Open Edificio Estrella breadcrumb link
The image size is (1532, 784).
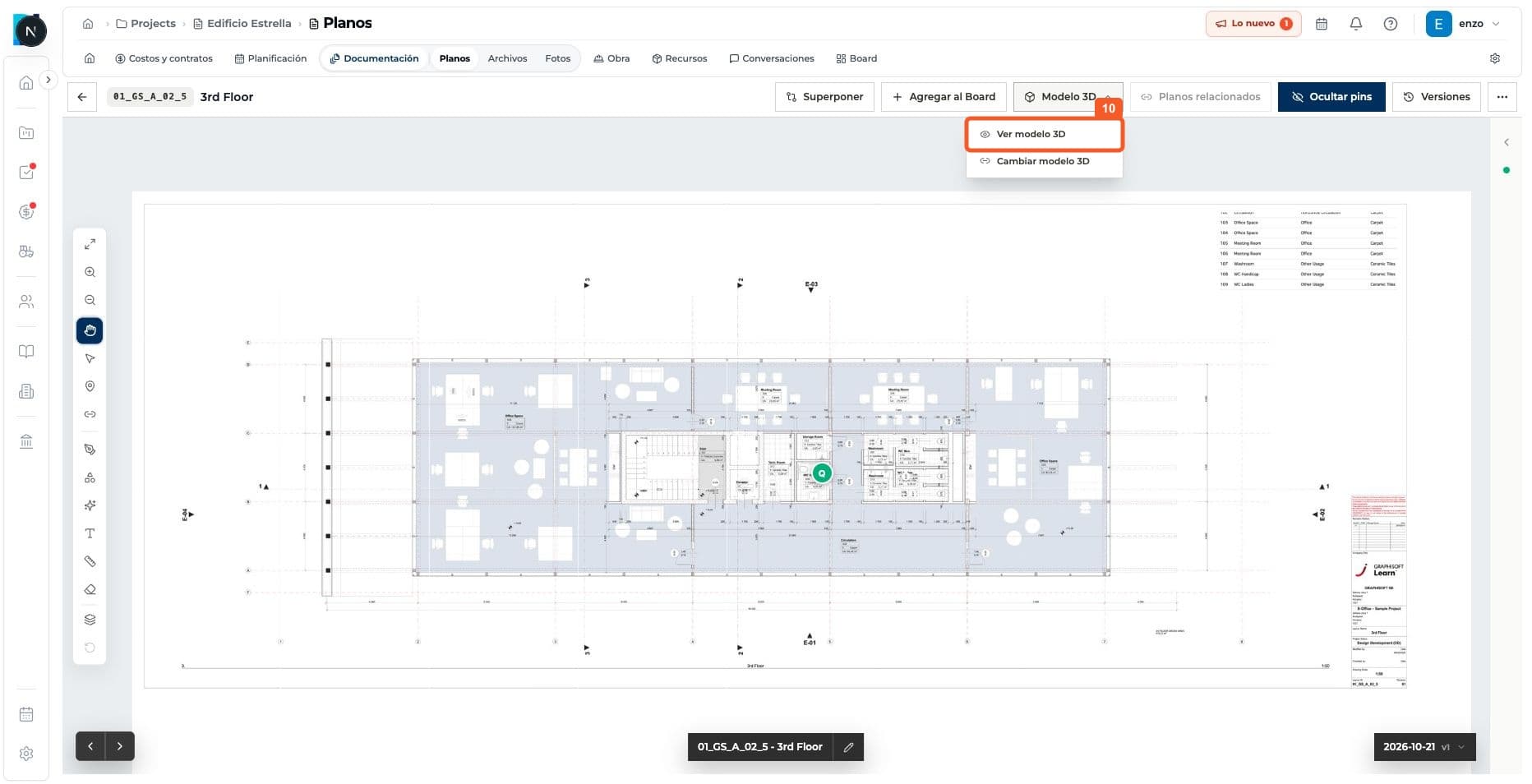pyautogui.click(x=242, y=24)
